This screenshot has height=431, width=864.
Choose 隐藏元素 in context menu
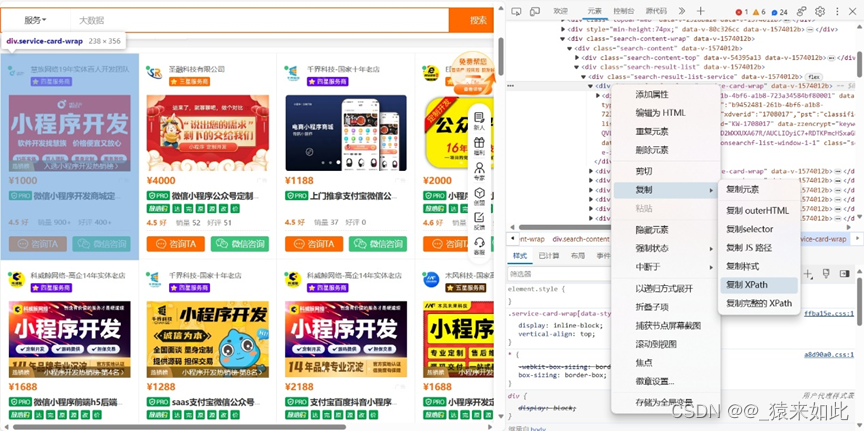pyautogui.click(x=666, y=230)
